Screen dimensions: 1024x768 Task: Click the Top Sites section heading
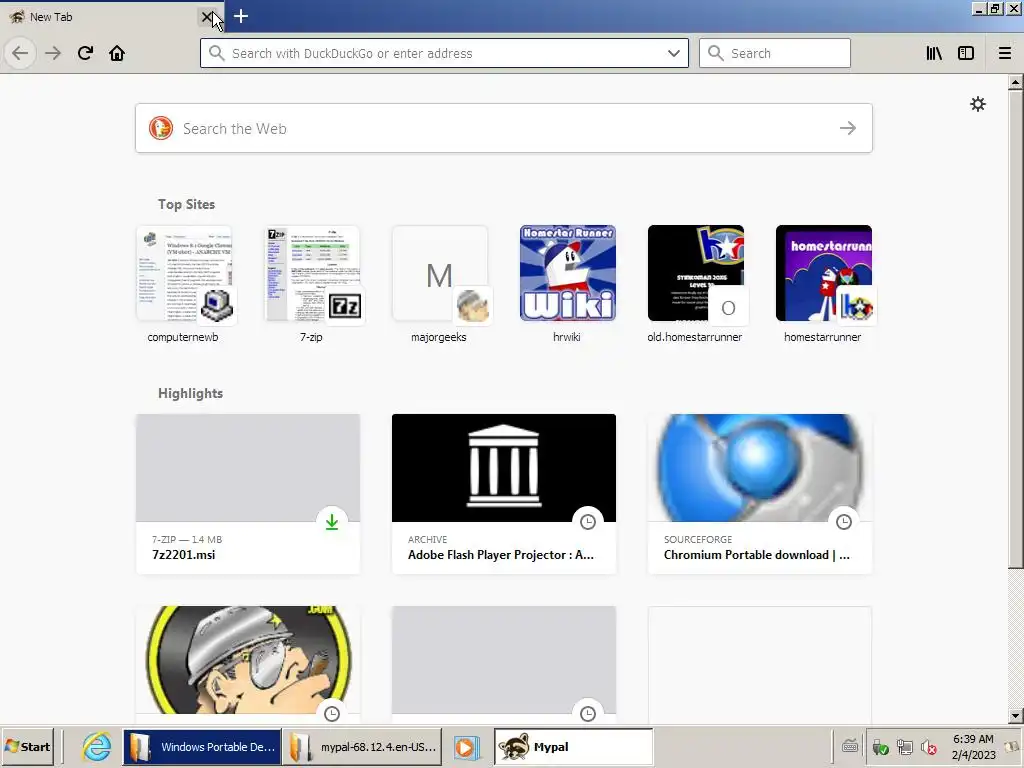pyautogui.click(x=186, y=204)
